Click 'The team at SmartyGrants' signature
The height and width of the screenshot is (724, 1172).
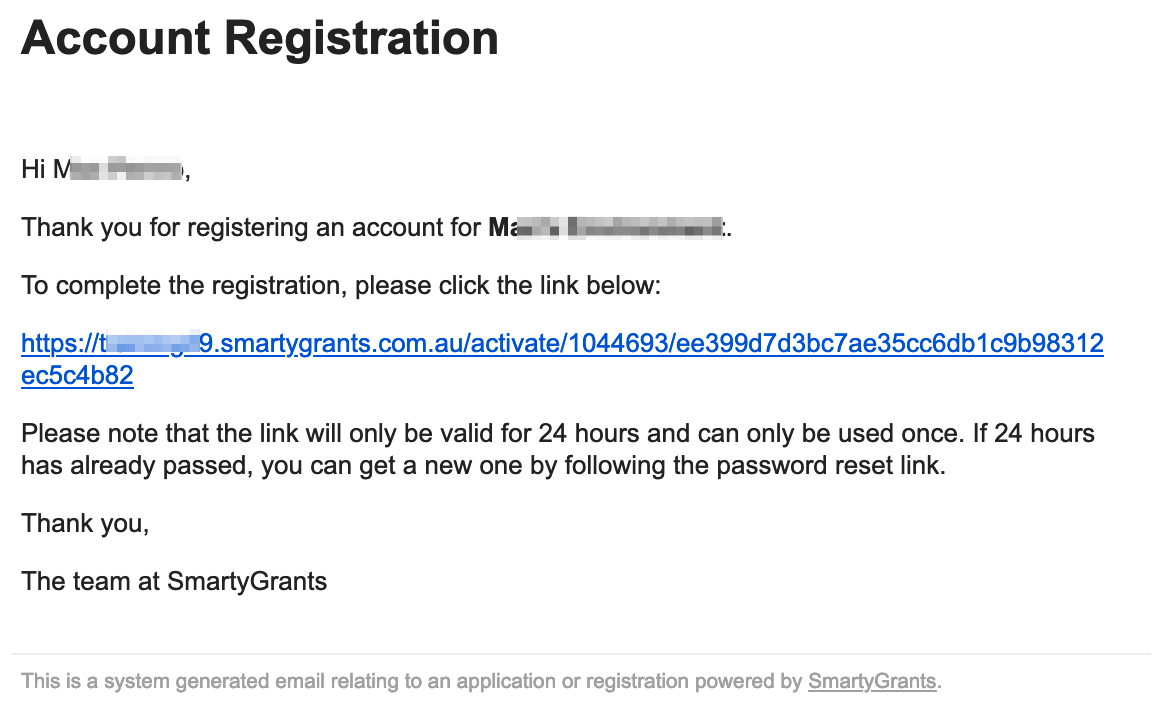tap(174, 581)
